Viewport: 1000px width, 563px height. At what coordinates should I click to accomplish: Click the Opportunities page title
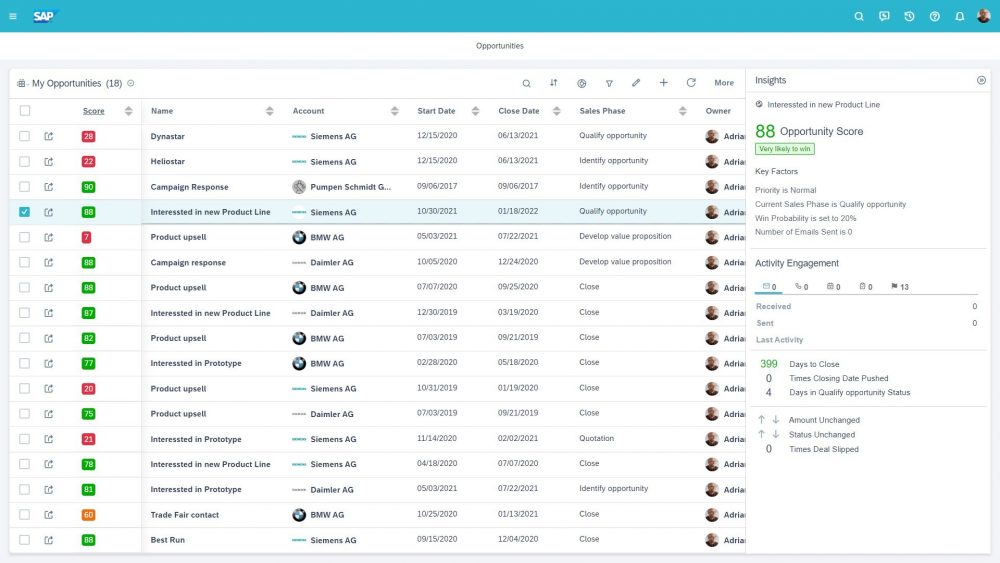click(499, 46)
